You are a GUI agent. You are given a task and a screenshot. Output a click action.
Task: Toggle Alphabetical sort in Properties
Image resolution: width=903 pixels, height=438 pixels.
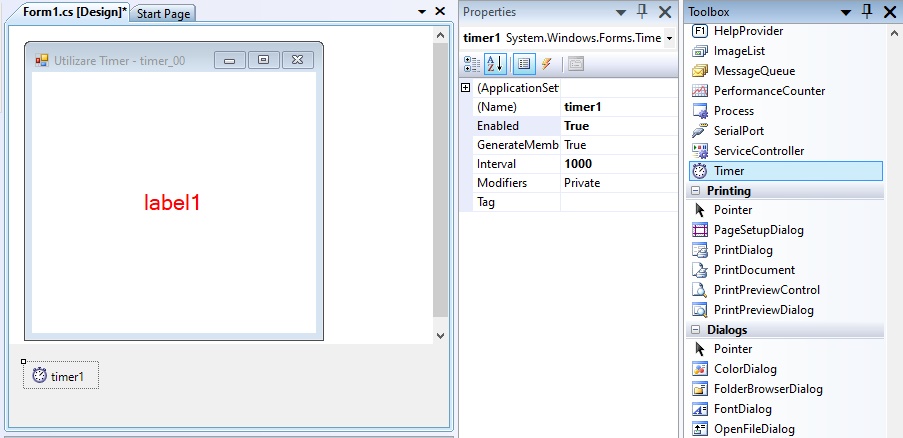pos(494,64)
